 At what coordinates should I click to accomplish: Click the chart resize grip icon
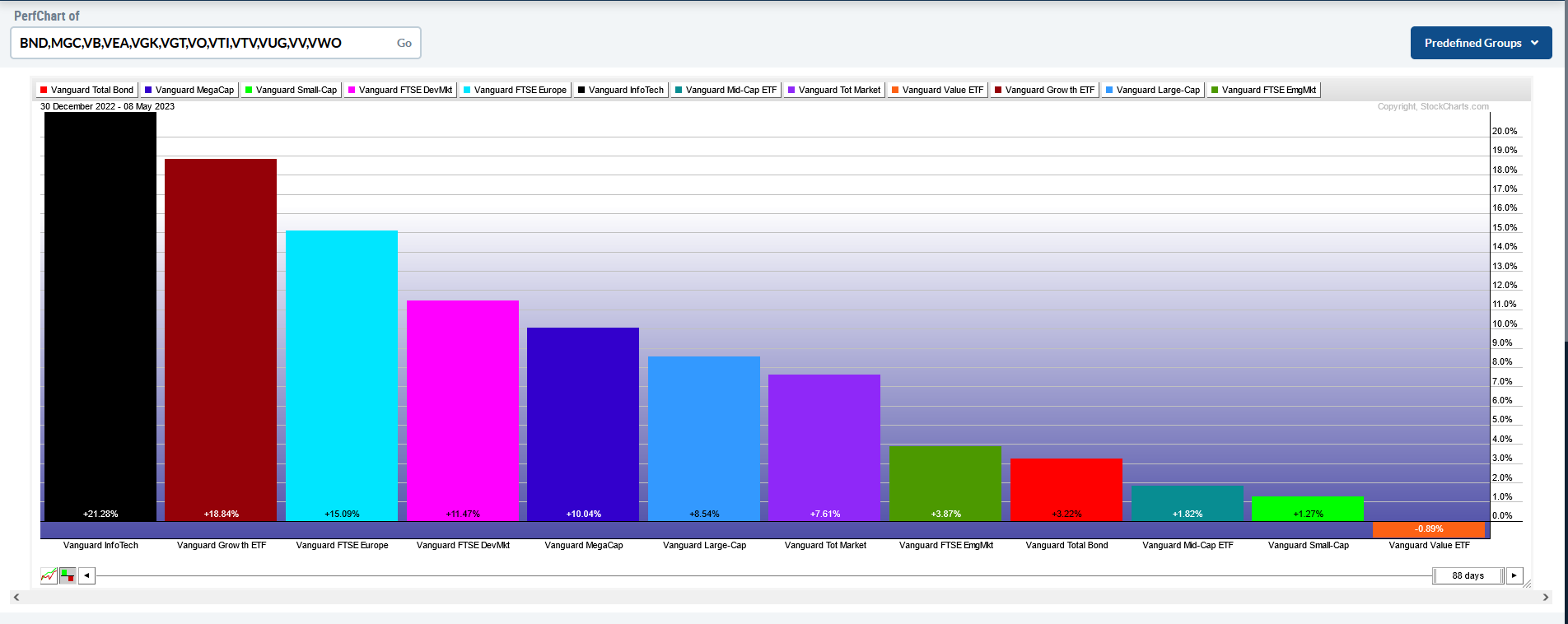tap(1528, 584)
